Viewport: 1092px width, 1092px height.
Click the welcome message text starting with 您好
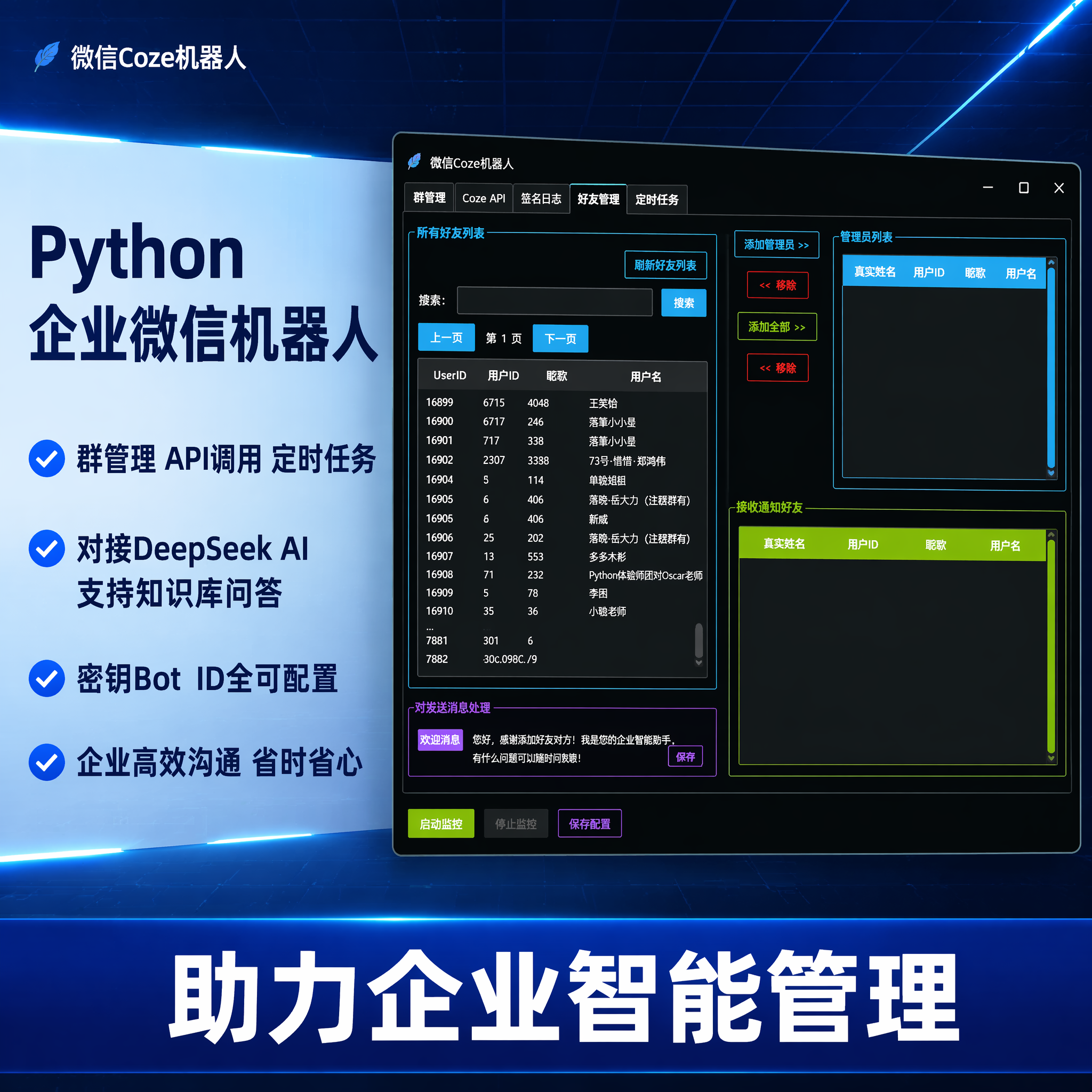574,748
